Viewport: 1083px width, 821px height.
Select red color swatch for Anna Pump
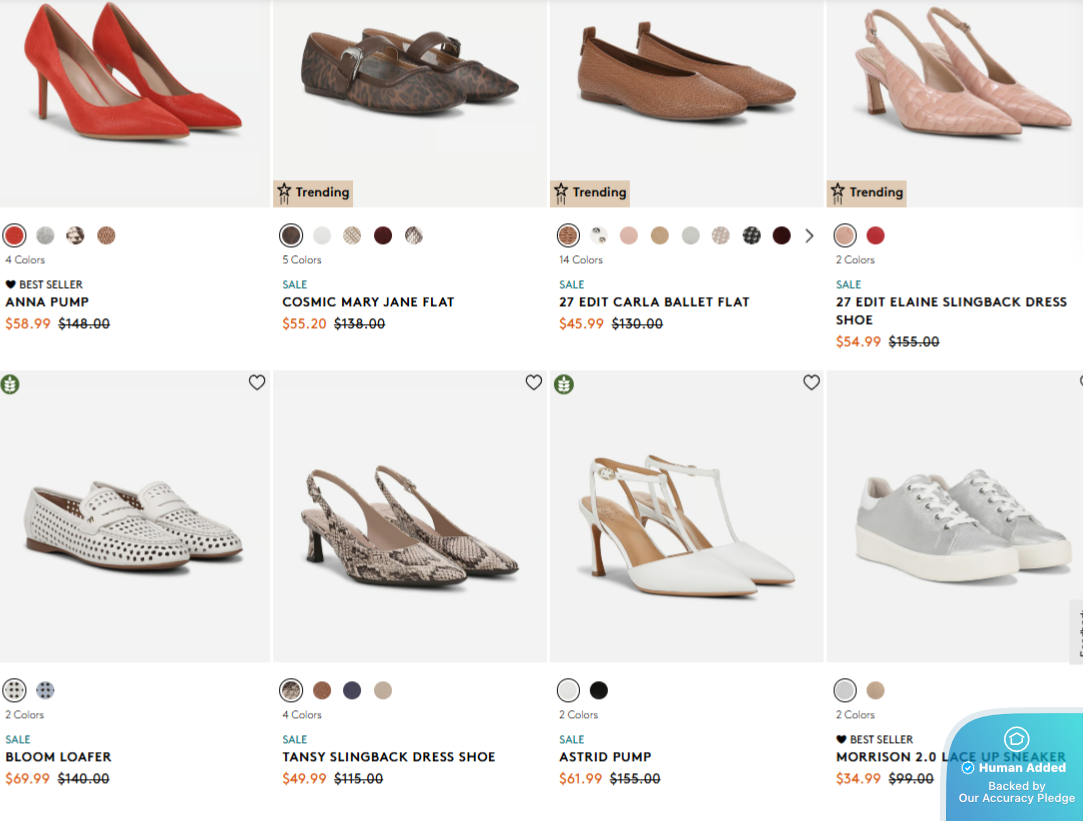(x=15, y=235)
